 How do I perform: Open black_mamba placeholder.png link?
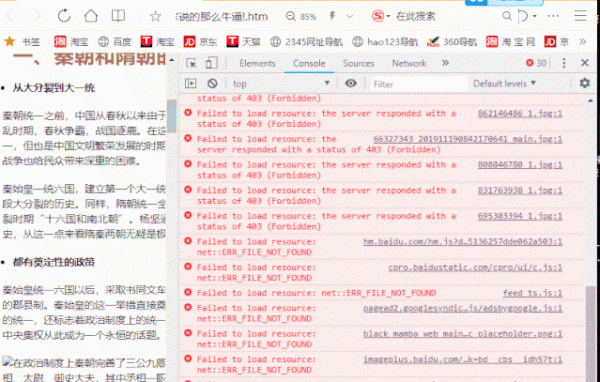click(463, 334)
